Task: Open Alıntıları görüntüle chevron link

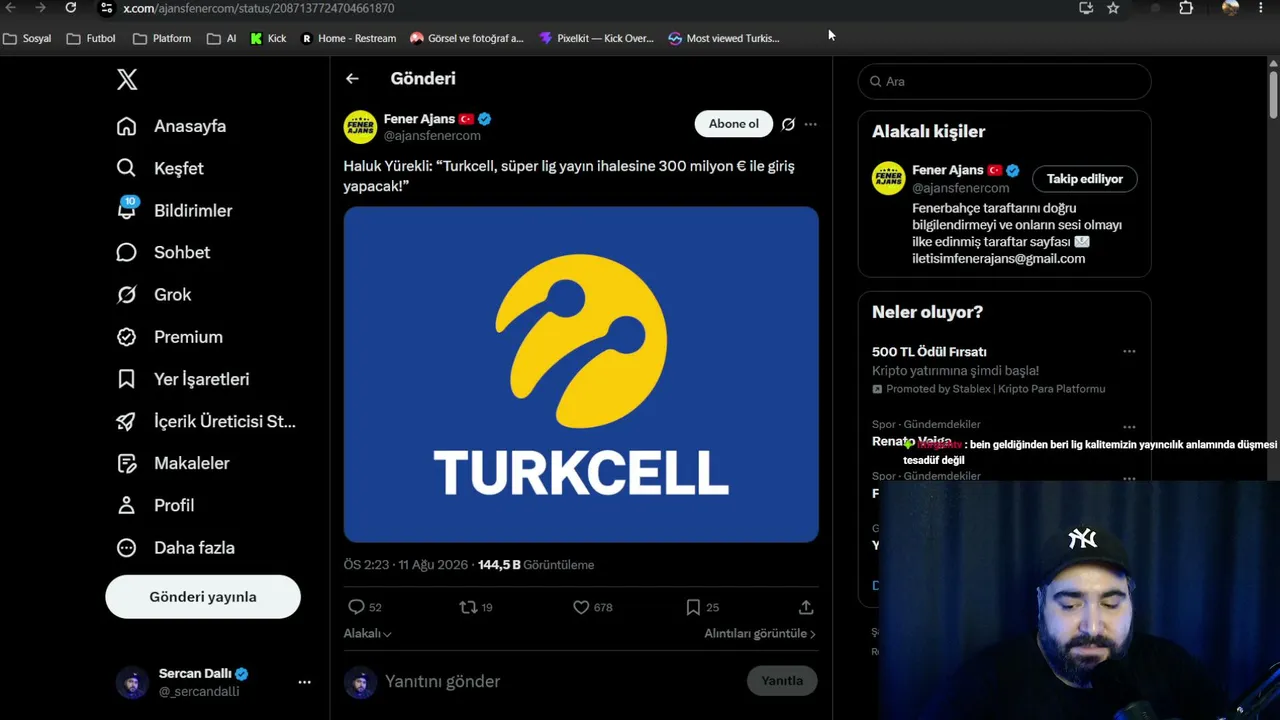Action: (760, 634)
